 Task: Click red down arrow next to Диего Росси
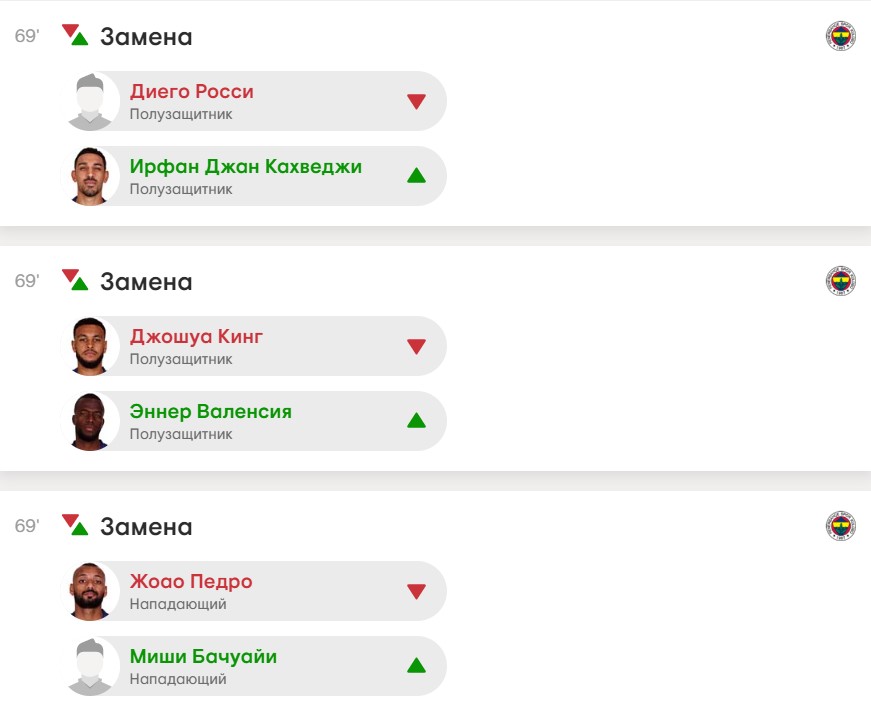point(417,101)
